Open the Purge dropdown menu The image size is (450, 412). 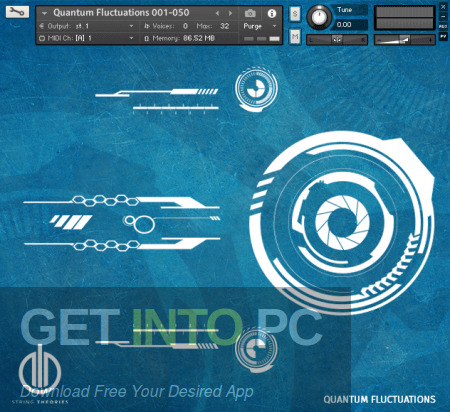click(x=260, y=26)
